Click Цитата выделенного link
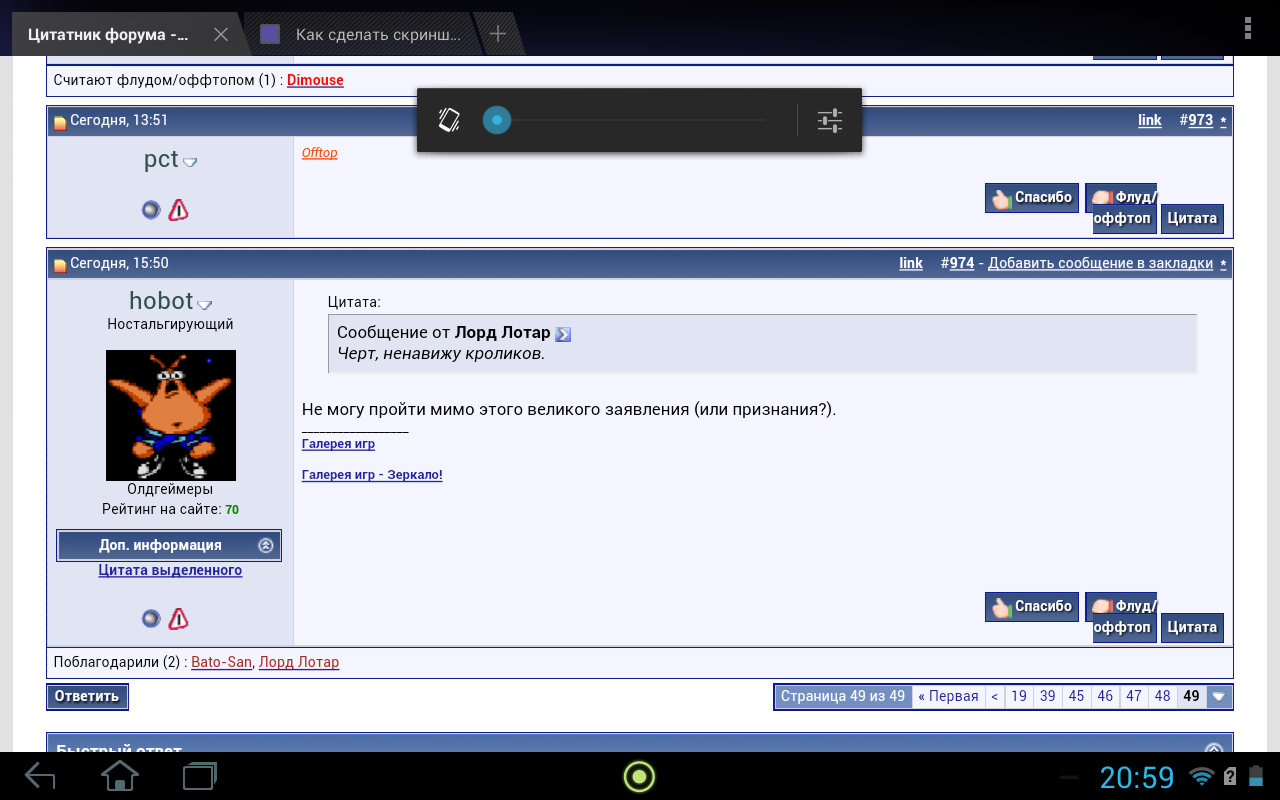Viewport: 1280px width, 800px height. point(170,570)
